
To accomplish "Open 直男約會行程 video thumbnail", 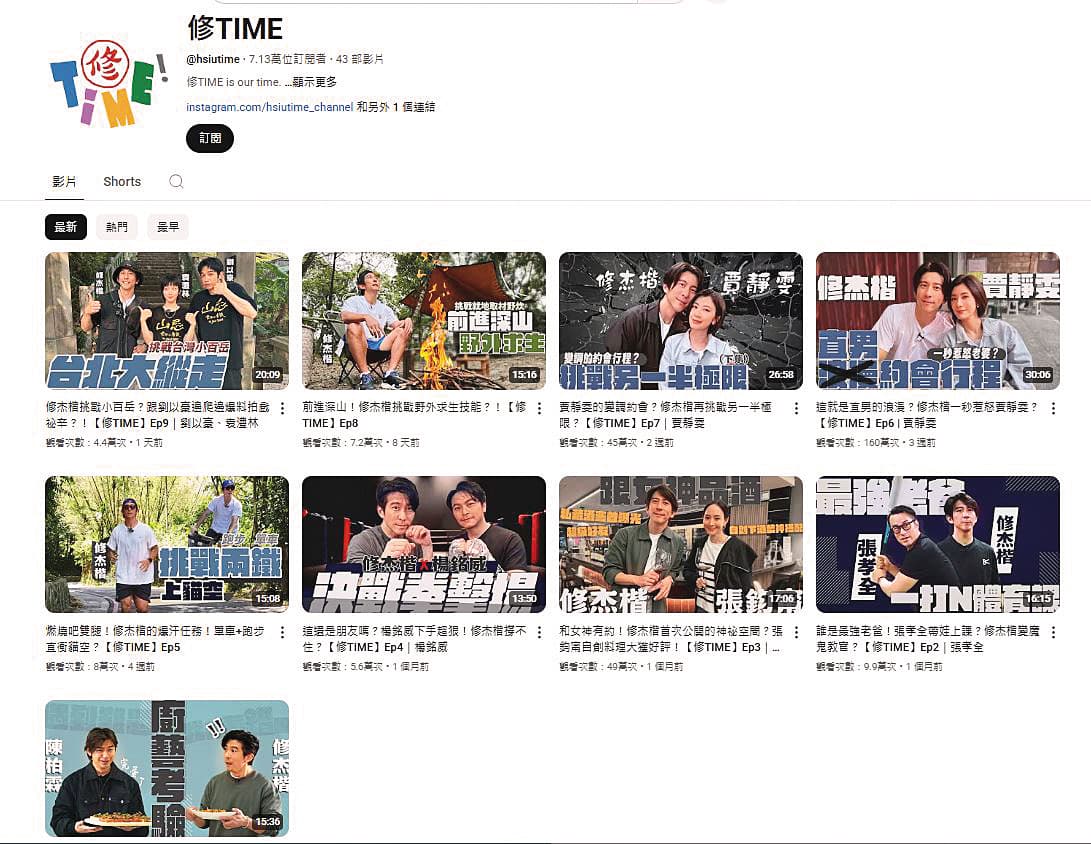I will tap(938, 321).
